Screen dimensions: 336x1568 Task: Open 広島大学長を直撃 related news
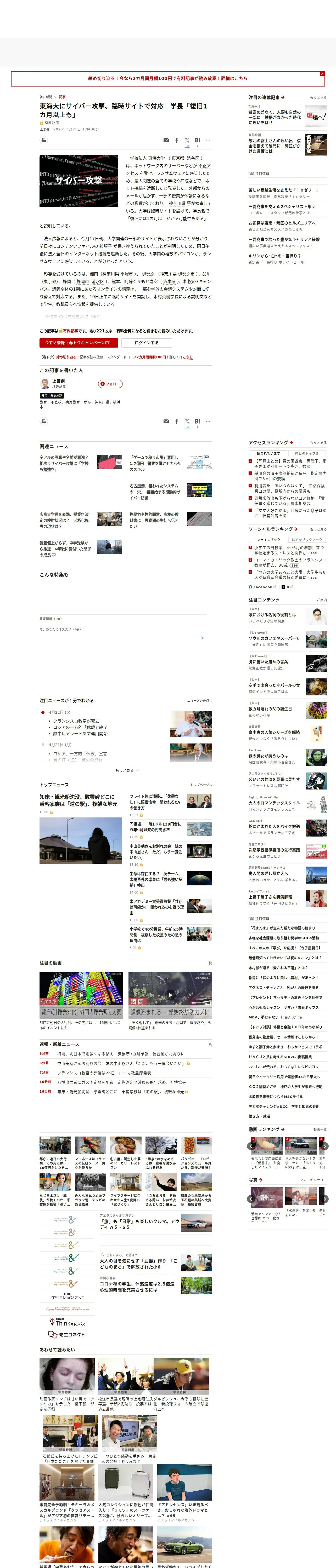(x=64, y=520)
